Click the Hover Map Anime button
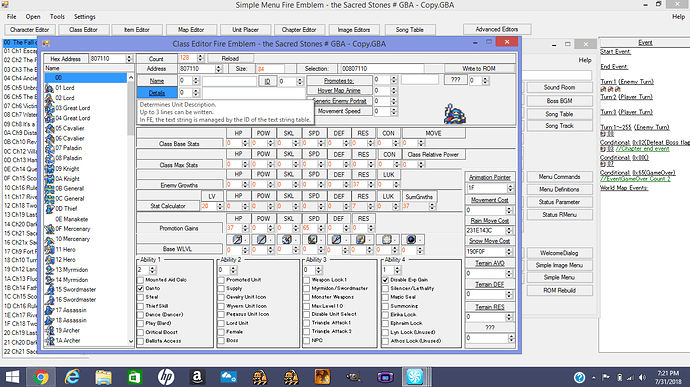This screenshot has height=387, width=690. [339, 91]
